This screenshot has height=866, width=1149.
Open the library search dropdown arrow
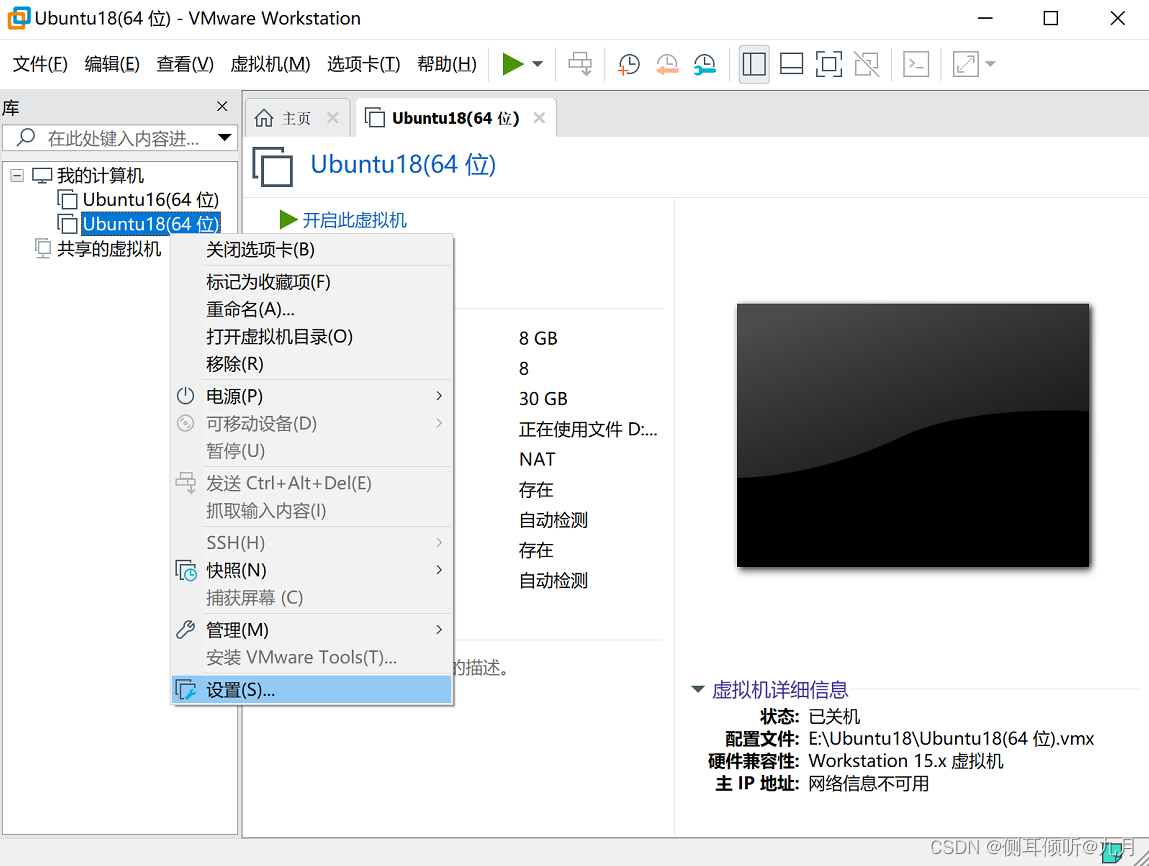pos(224,138)
